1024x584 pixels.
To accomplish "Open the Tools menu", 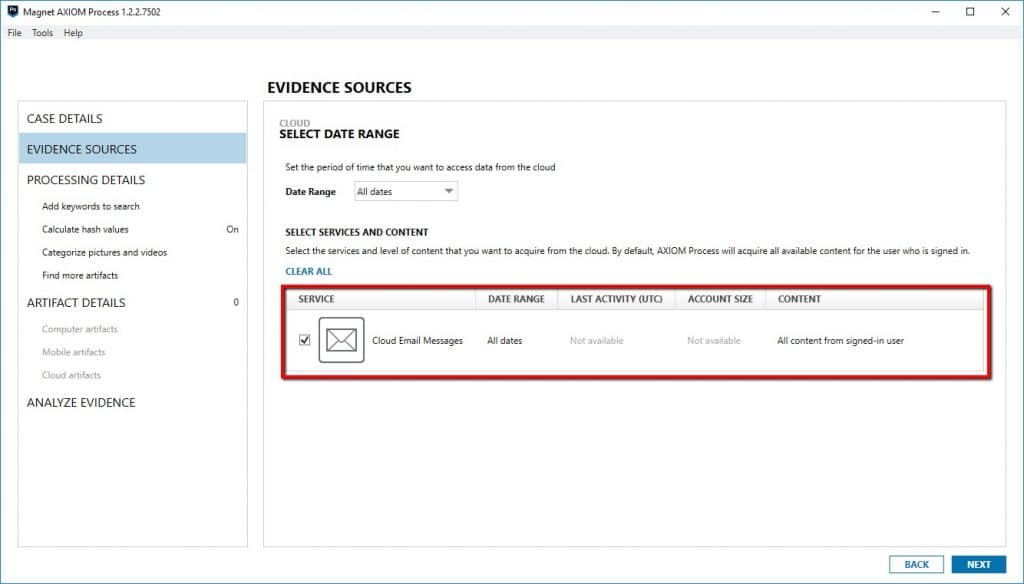I will (x=42, y=33).
